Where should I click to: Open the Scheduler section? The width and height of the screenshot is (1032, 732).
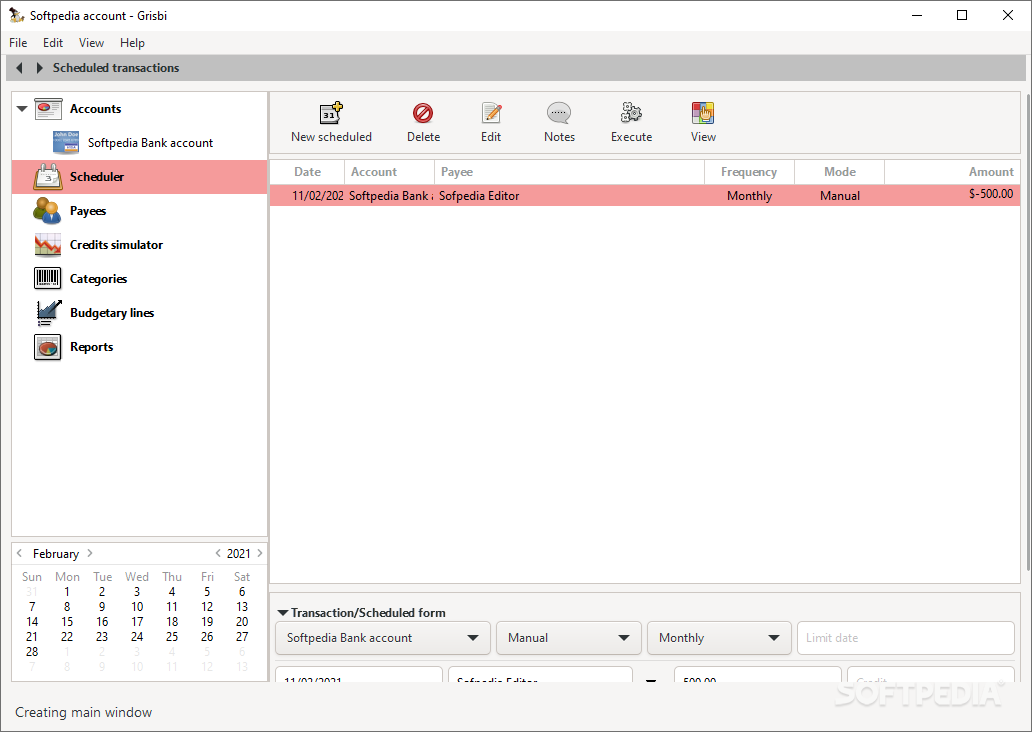coord(140,176)
